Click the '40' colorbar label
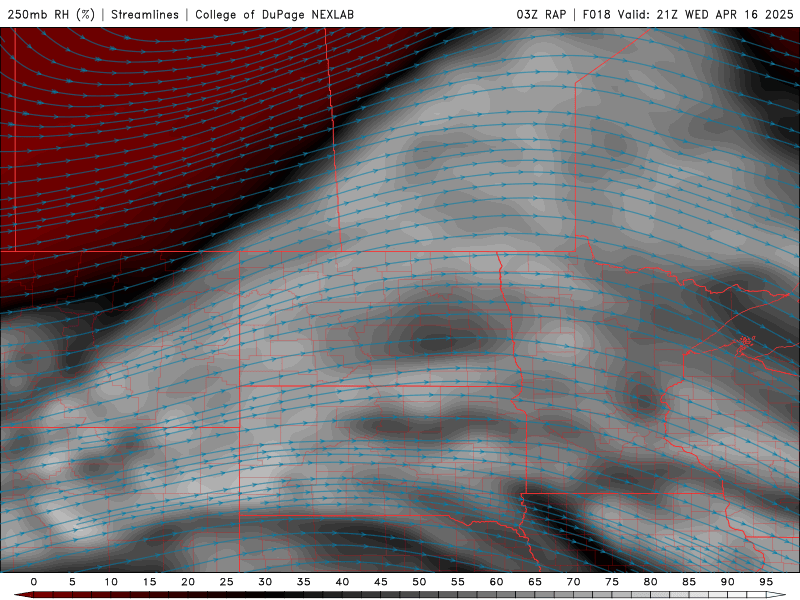This screenshot has height=600, width=800. click(x=342, y=582)
